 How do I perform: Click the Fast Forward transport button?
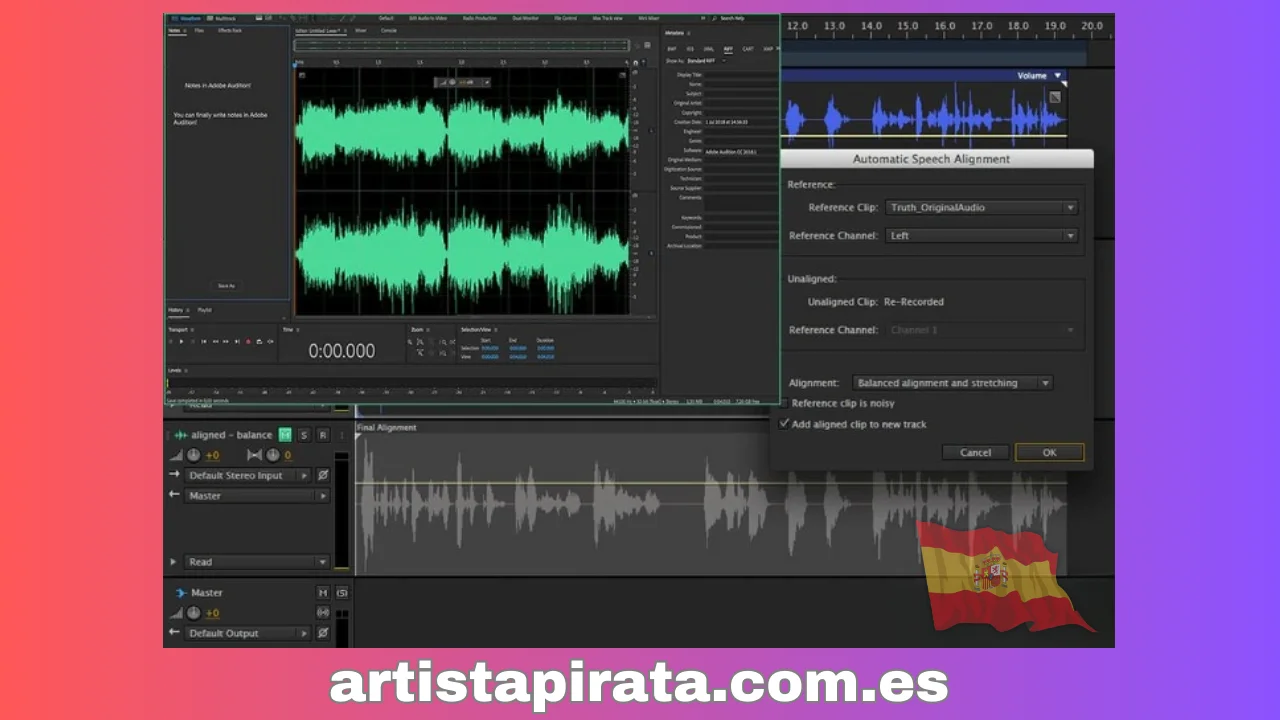pyautogui.click(x=226, y=341)
